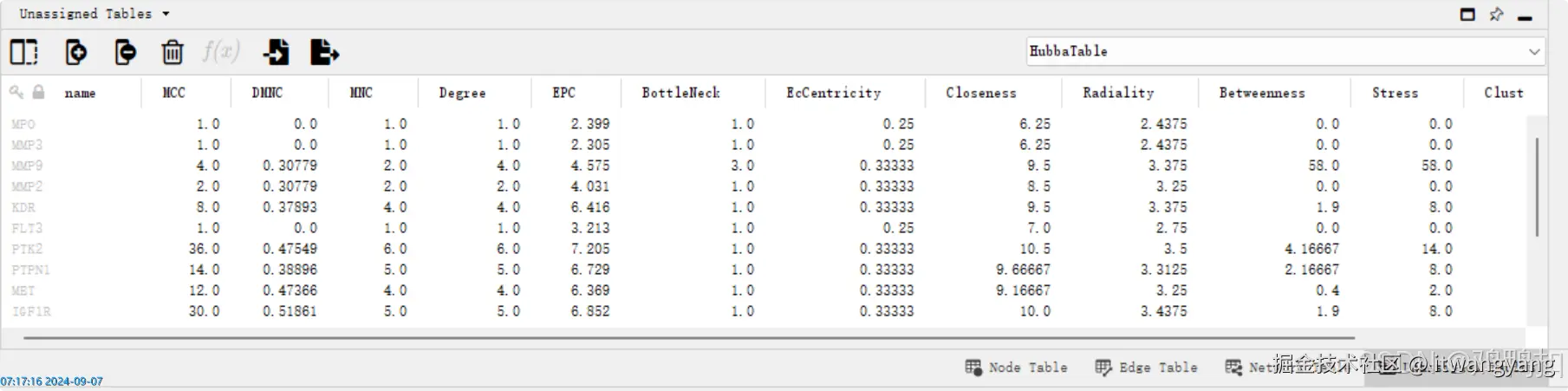
Task: Click DMNC value 0.51861
Action: tap(290, 311)
